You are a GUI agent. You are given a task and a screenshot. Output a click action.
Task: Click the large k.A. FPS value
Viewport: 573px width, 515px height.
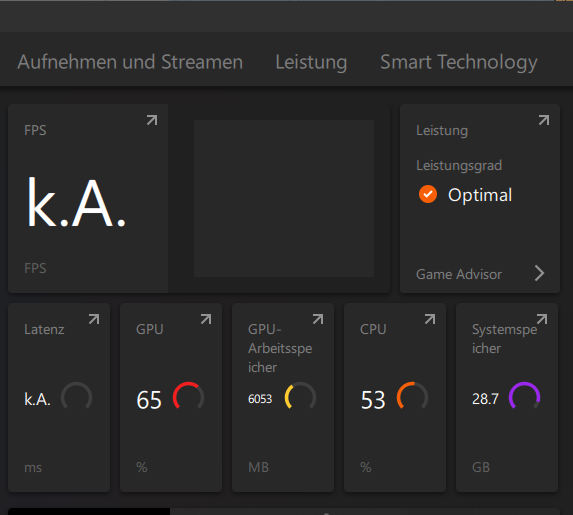click(x=76, y=203)
